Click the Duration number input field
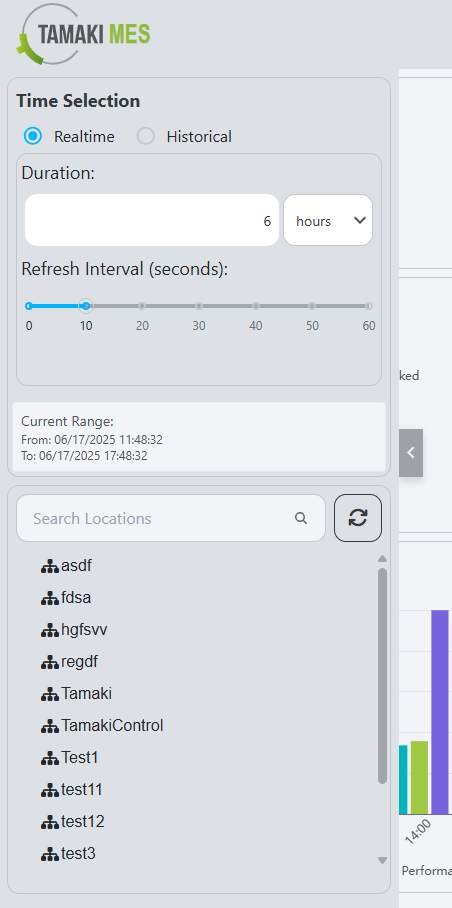452x908 pixels. (152, 220)
